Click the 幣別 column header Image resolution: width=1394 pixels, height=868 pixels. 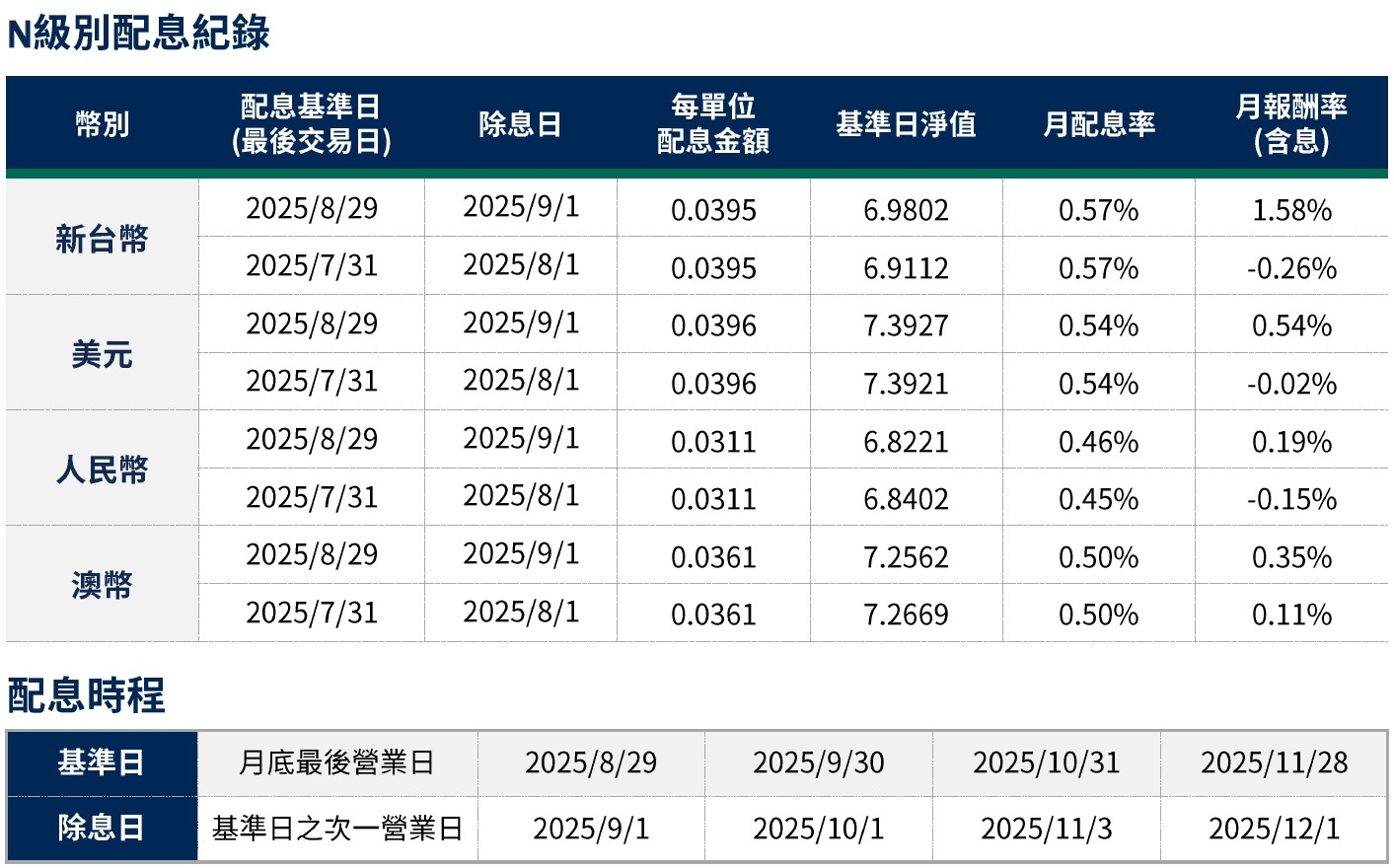pyautogui.click(x=103, y=124)
